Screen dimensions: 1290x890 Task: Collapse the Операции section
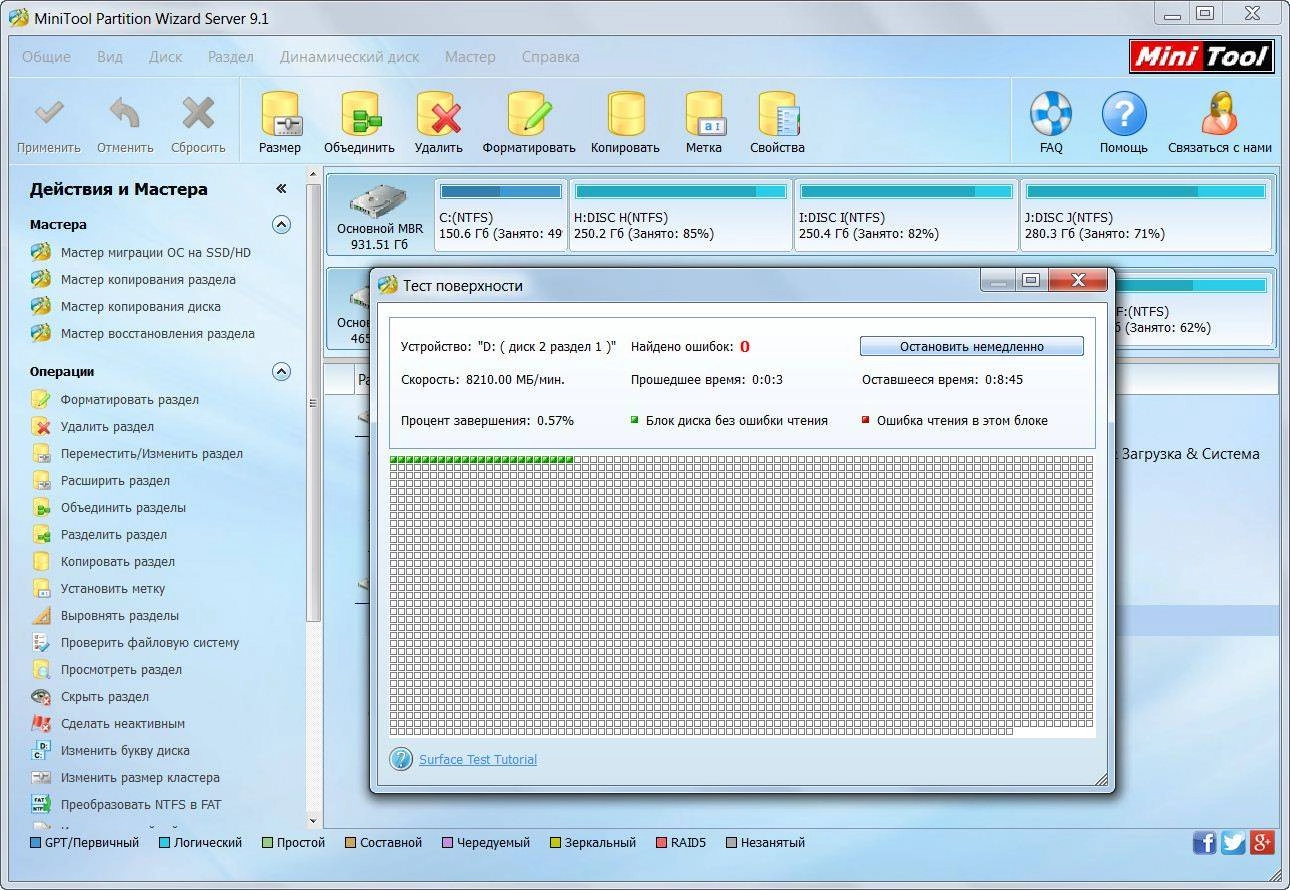[282, 372]
